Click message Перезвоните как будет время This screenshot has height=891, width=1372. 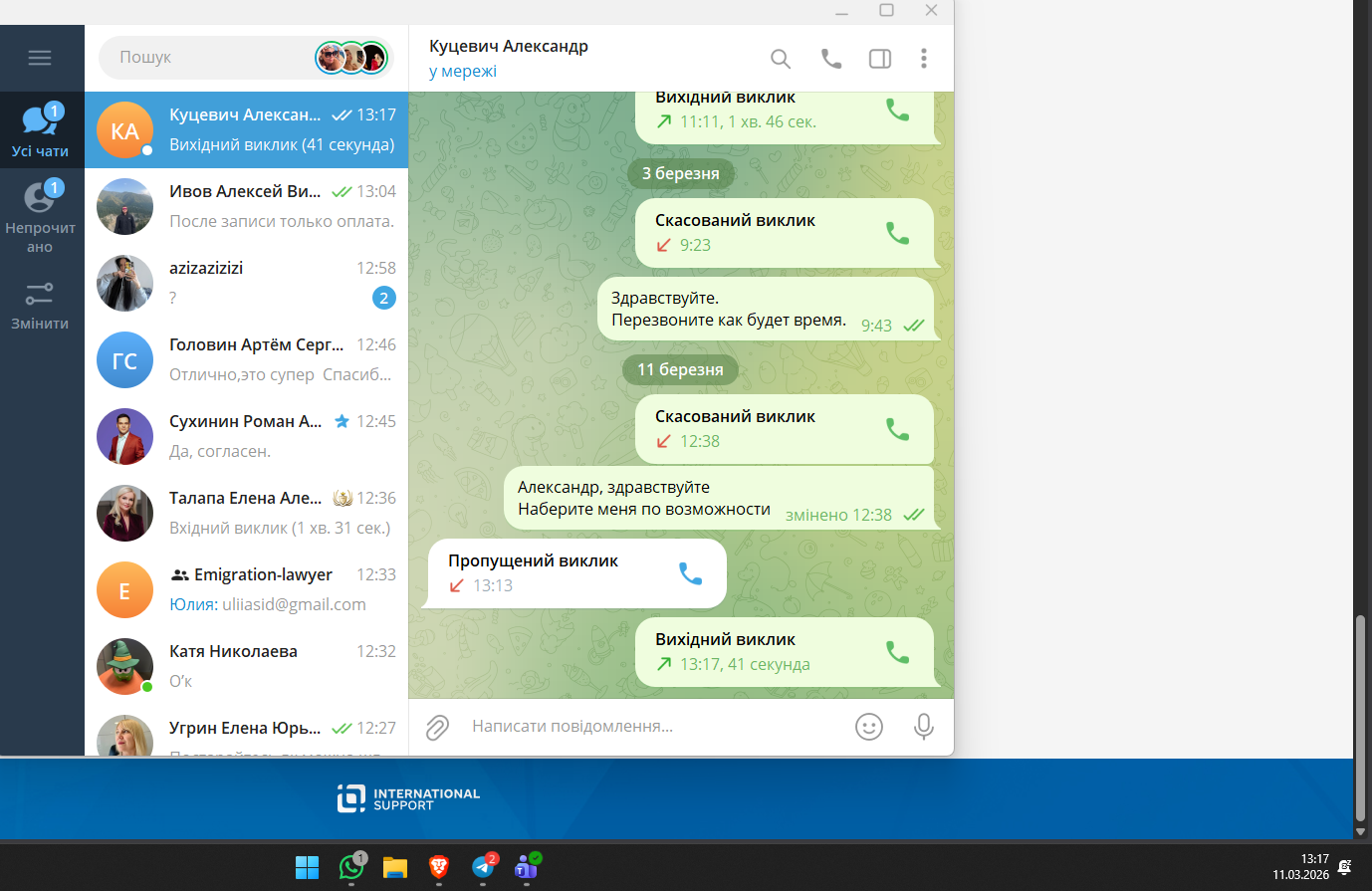tap(729, 321)
